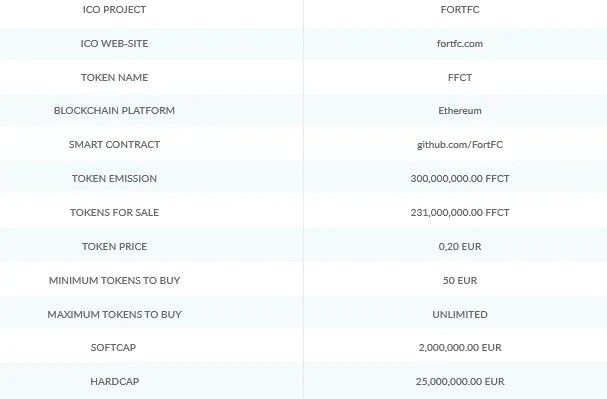Click the 25,000,000.00 EUR hardcap value
Screen dimensions: 607x399
click(460, 382)
